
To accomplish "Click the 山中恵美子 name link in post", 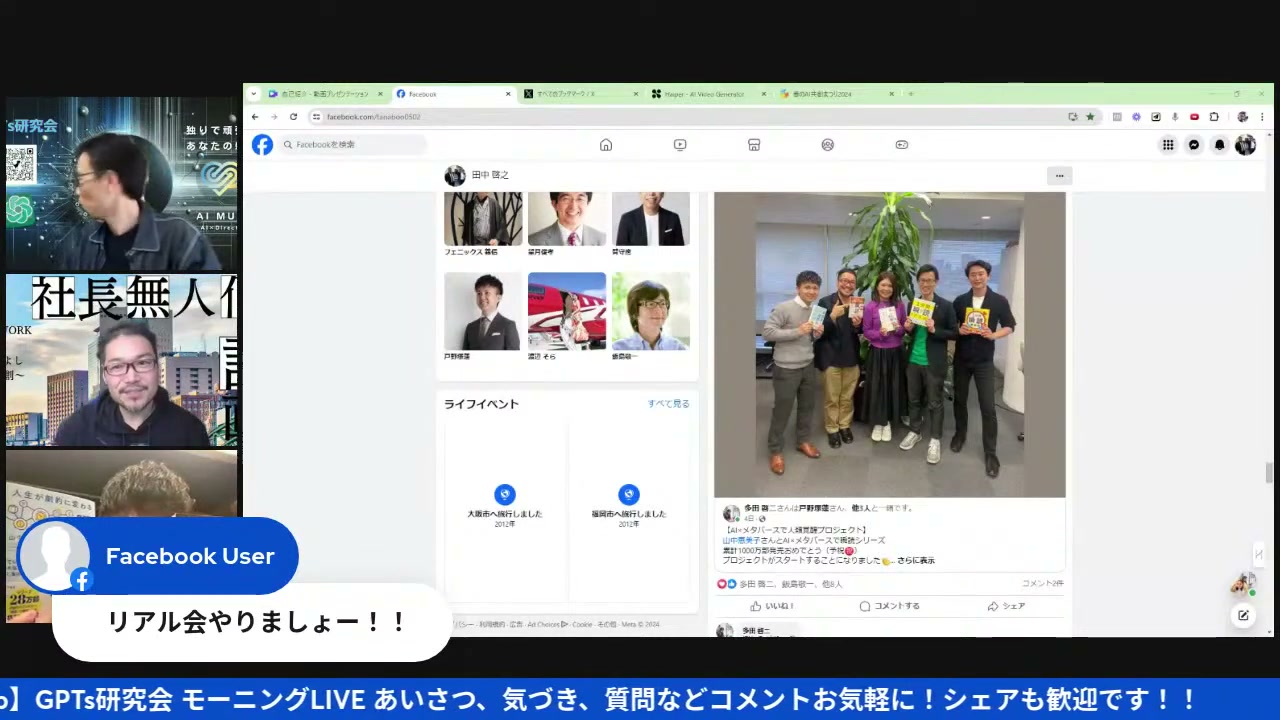I will [742, 540].
